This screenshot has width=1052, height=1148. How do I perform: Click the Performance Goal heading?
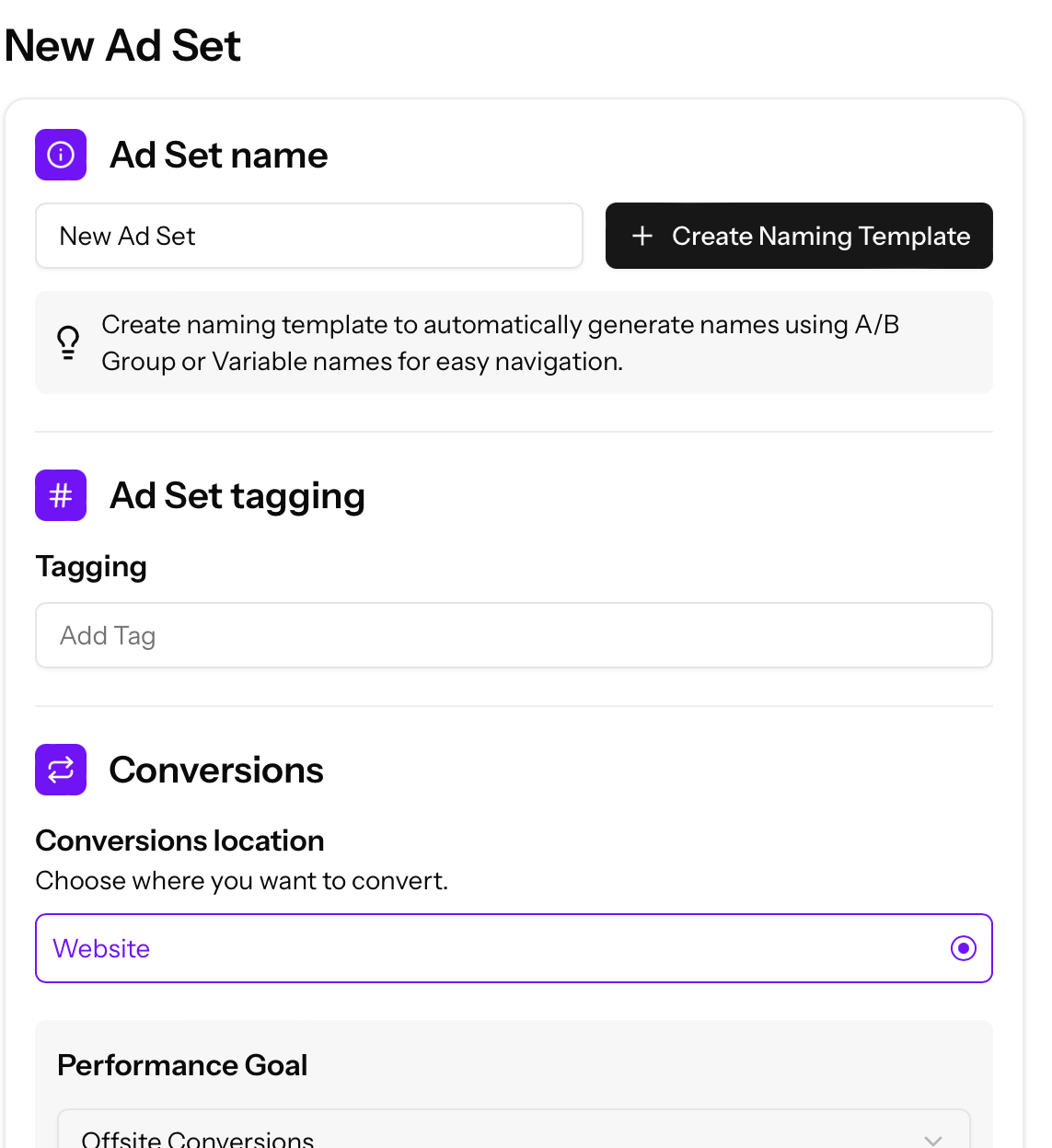tap(182, 1065)
